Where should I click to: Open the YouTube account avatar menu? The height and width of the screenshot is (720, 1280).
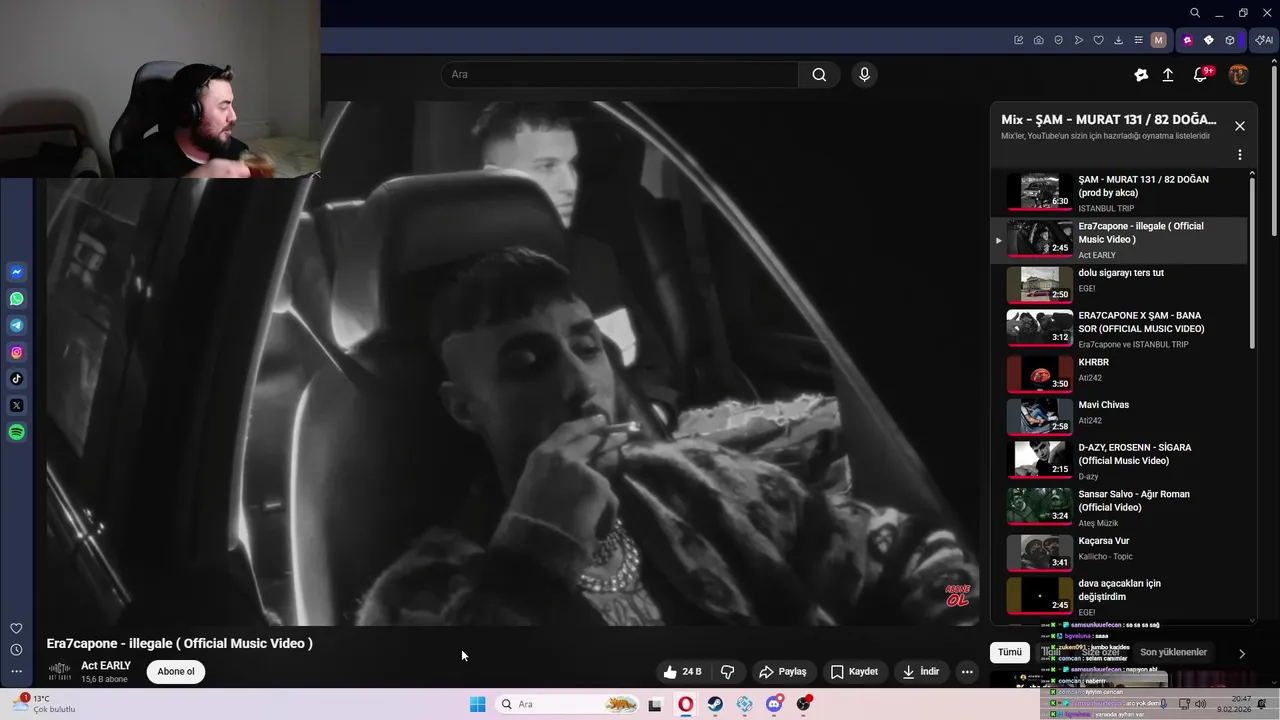coord(1238,75)
